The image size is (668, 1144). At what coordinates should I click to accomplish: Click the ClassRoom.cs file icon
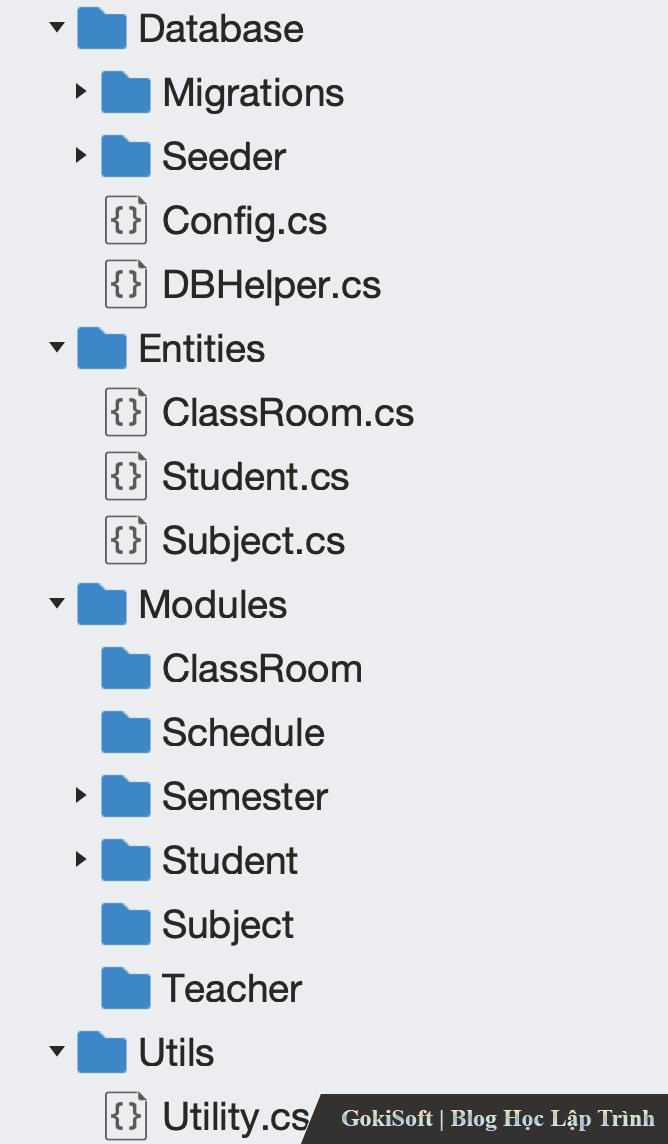tap(126, 413)
